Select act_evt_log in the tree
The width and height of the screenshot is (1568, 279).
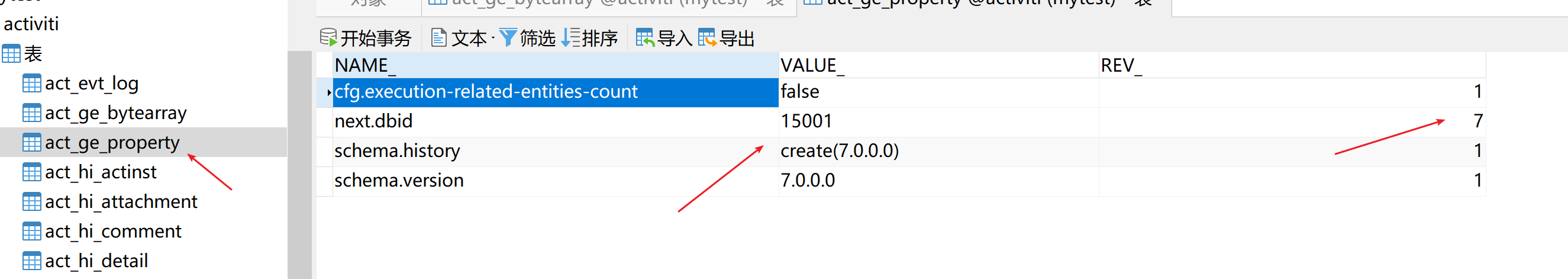92,83
